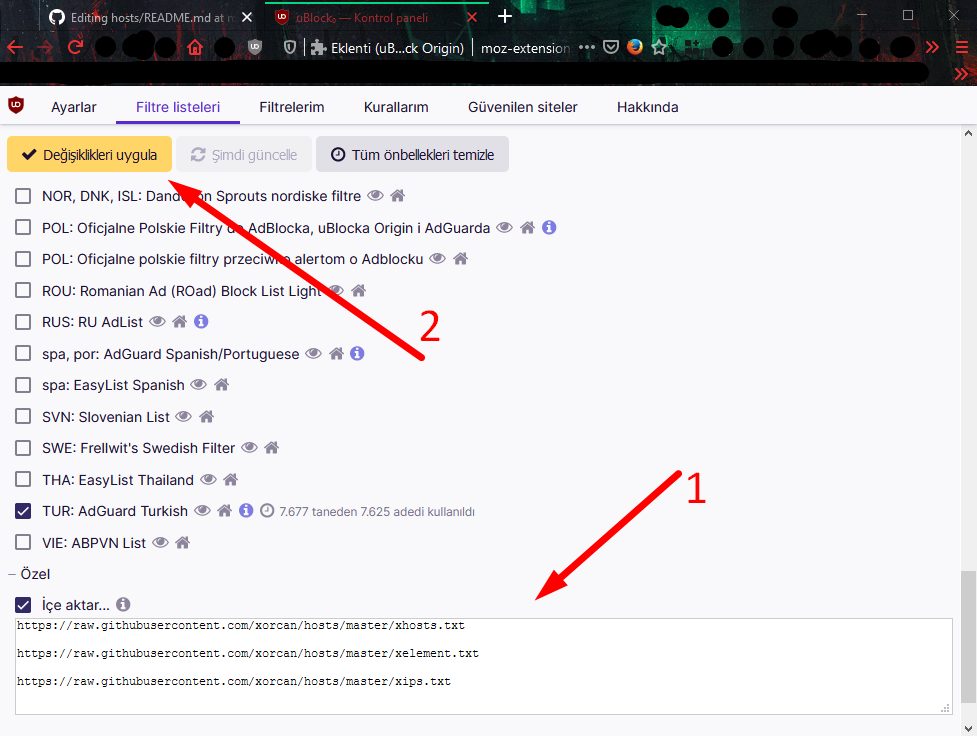
Task: Switch to the Filtrelerim tab
Action: tap(291, 107)
